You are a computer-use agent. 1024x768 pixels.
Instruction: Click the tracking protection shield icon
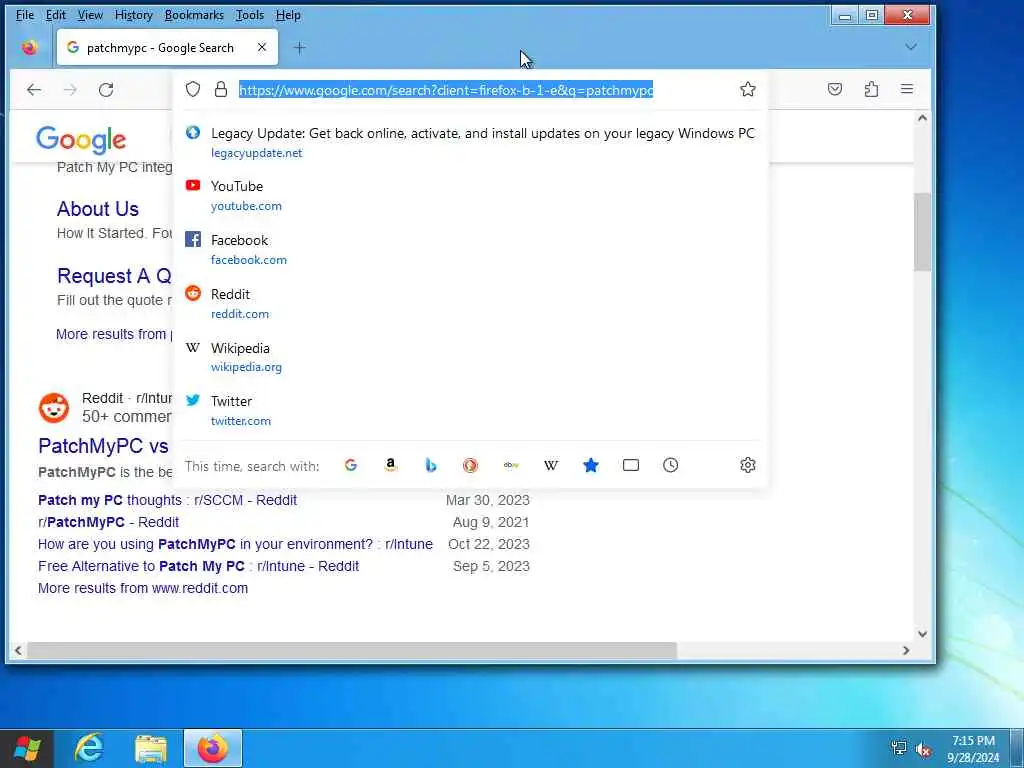tap(193, 89)
